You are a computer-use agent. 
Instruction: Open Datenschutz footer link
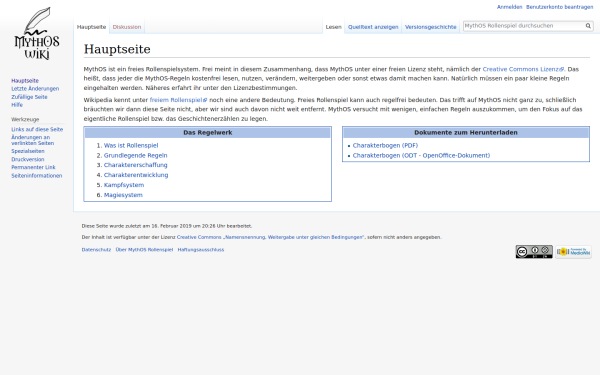click(x=96, y=249)
